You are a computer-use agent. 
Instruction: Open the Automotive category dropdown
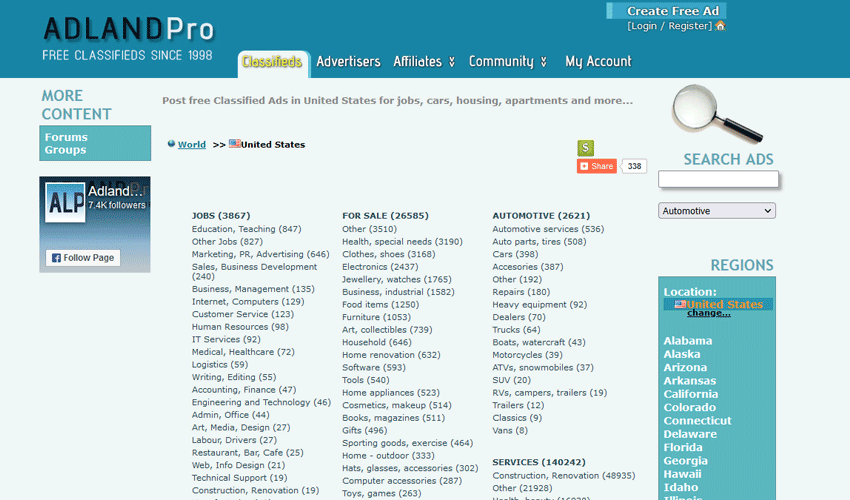[x=717, y=210]
